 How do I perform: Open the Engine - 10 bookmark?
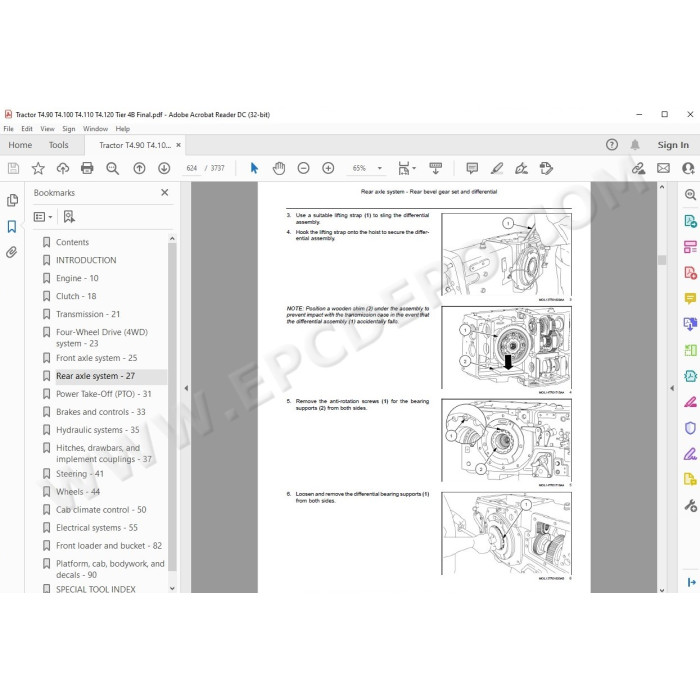coord(77,278)
